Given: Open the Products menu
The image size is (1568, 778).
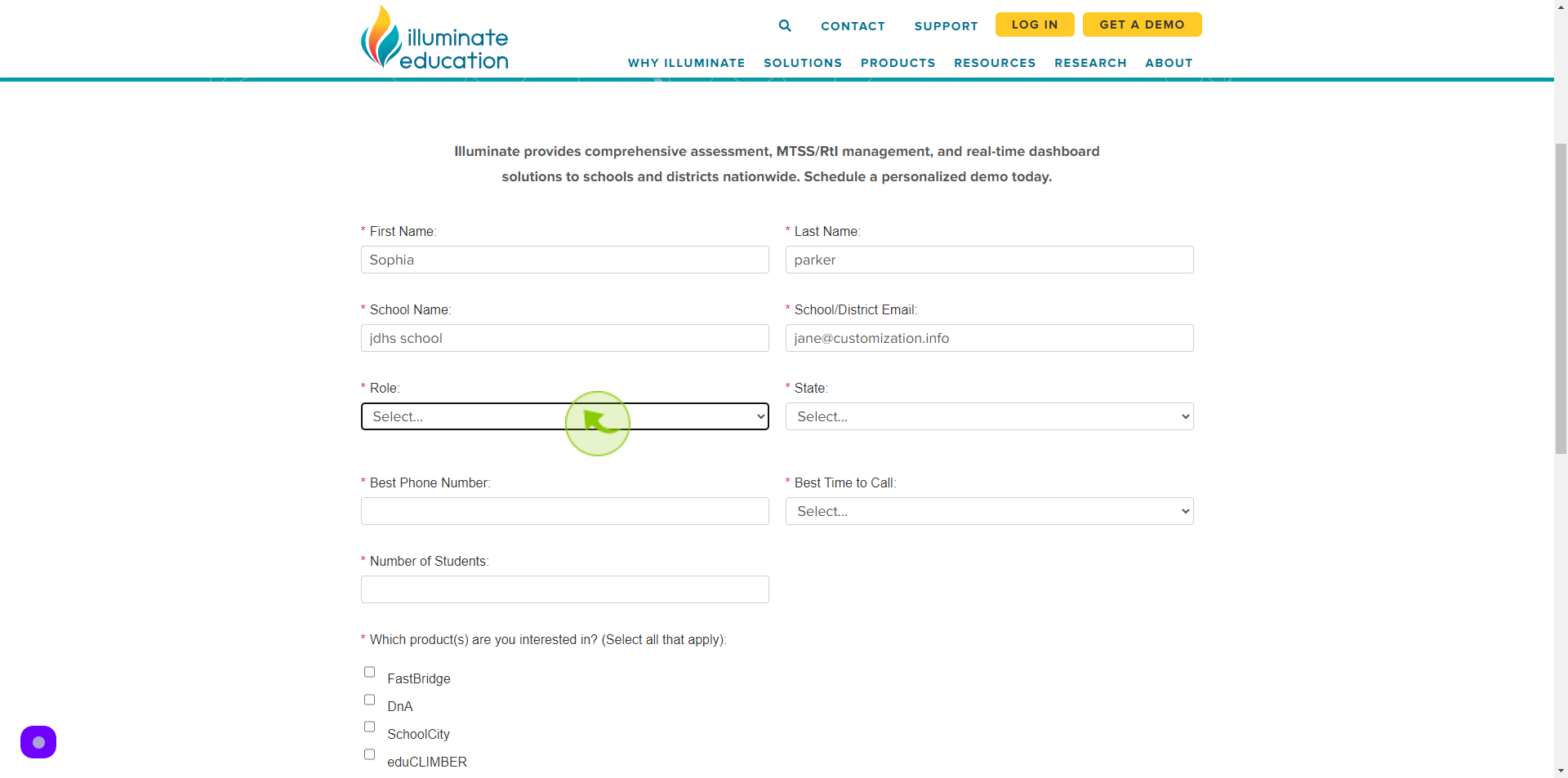Looking at the screenshot, I should coord(898,63).
